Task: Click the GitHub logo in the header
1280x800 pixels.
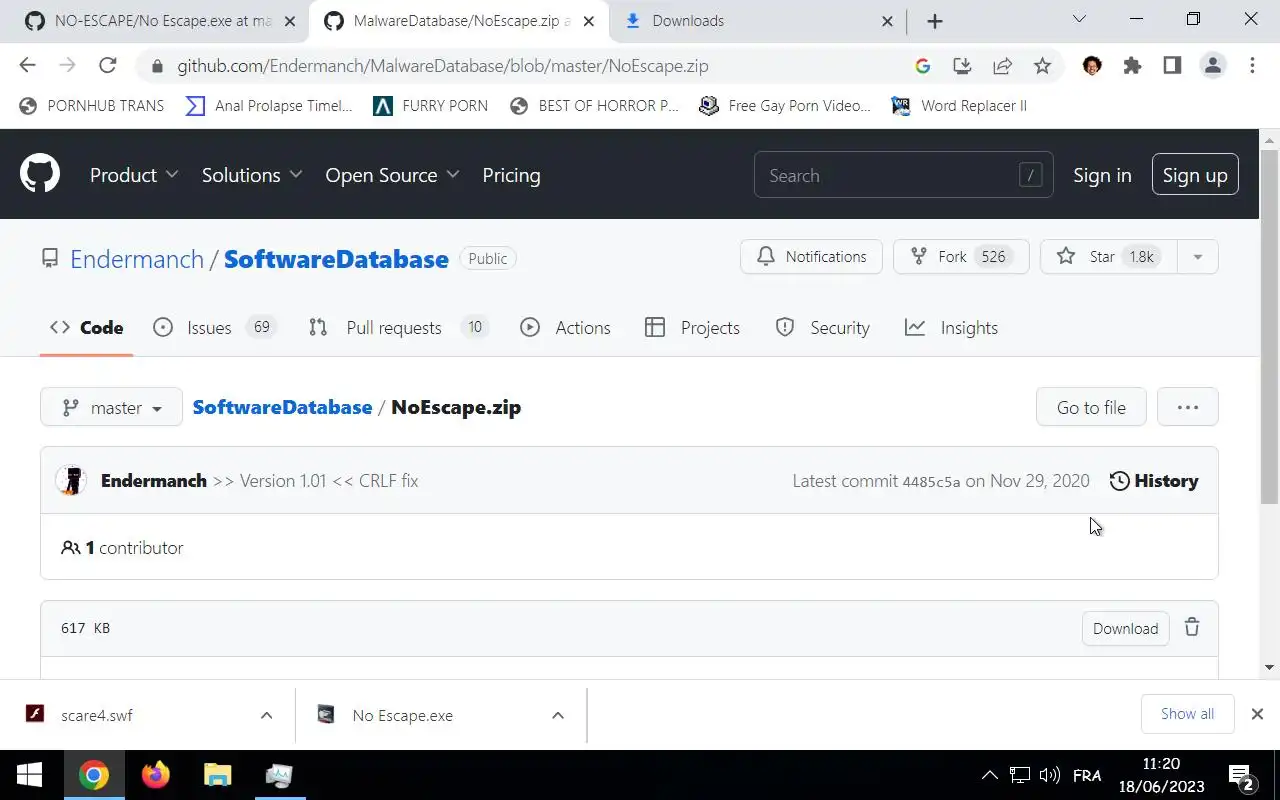Action: tap(40, 174)
